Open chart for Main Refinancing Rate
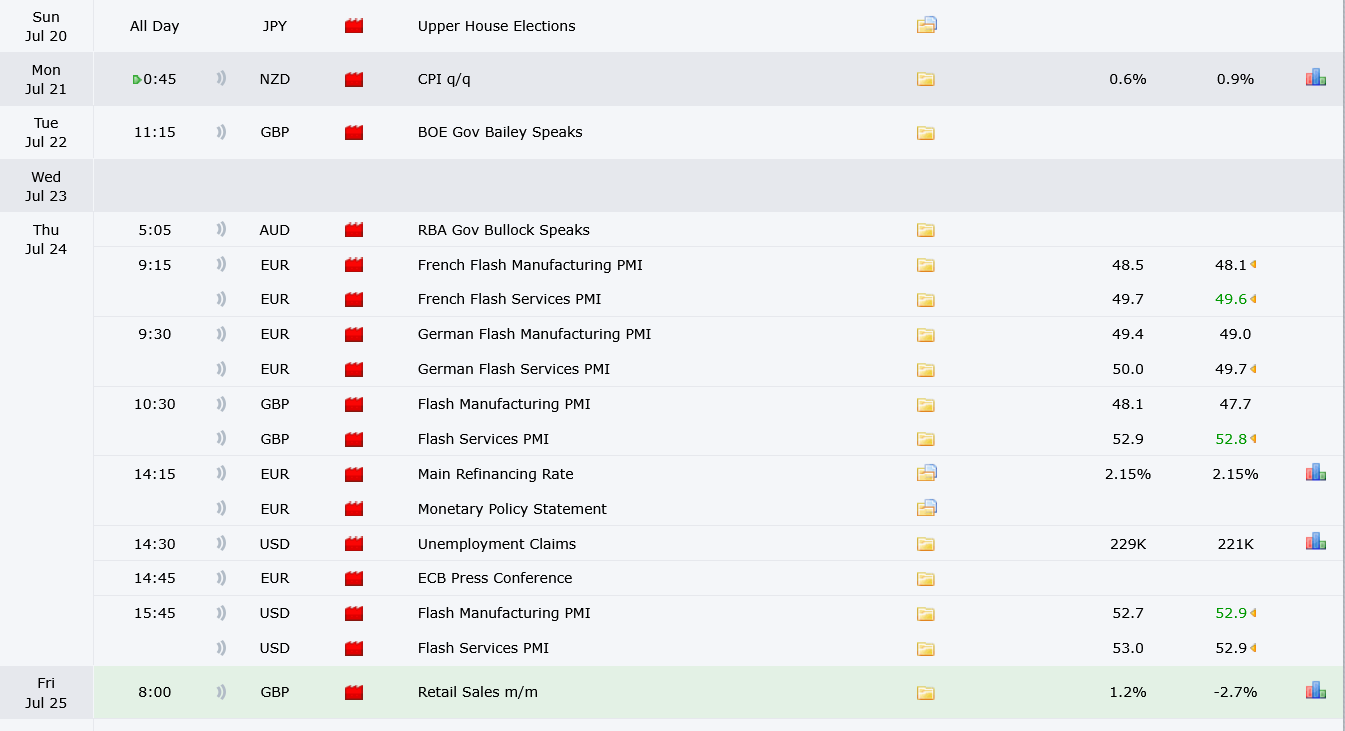1345x731 pixels. (1316, 473)
